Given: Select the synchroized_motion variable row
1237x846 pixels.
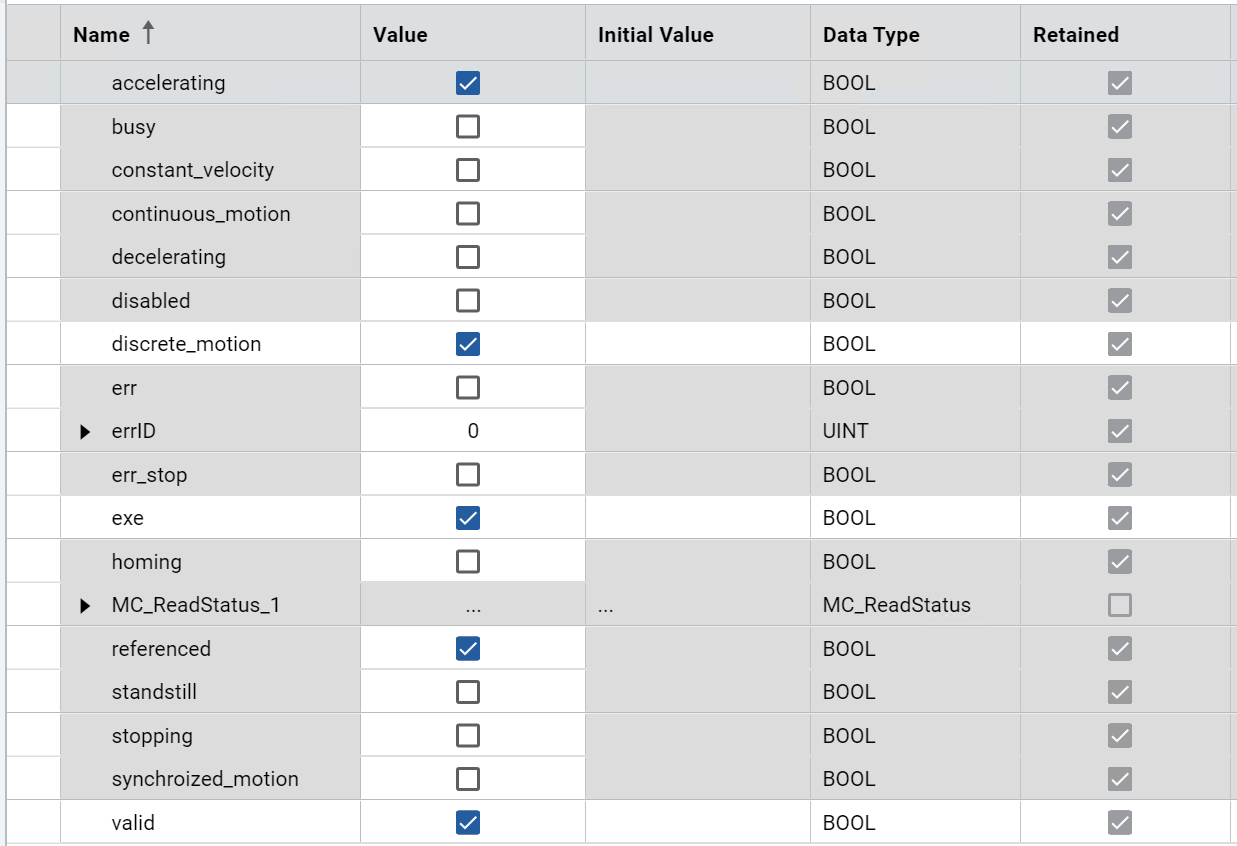Looking at the screenshot, I should (205, 779).
